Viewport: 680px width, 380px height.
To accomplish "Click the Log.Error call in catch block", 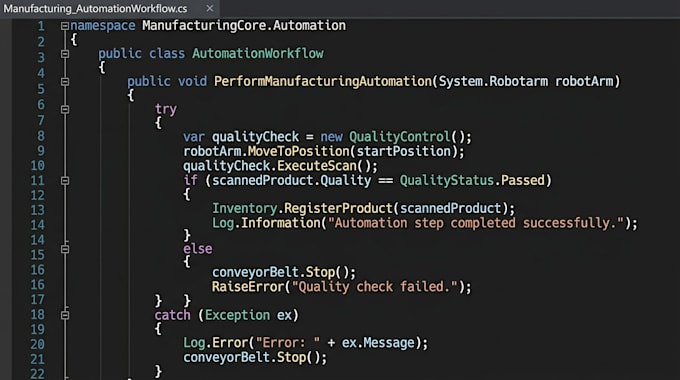I will (215, 343).
